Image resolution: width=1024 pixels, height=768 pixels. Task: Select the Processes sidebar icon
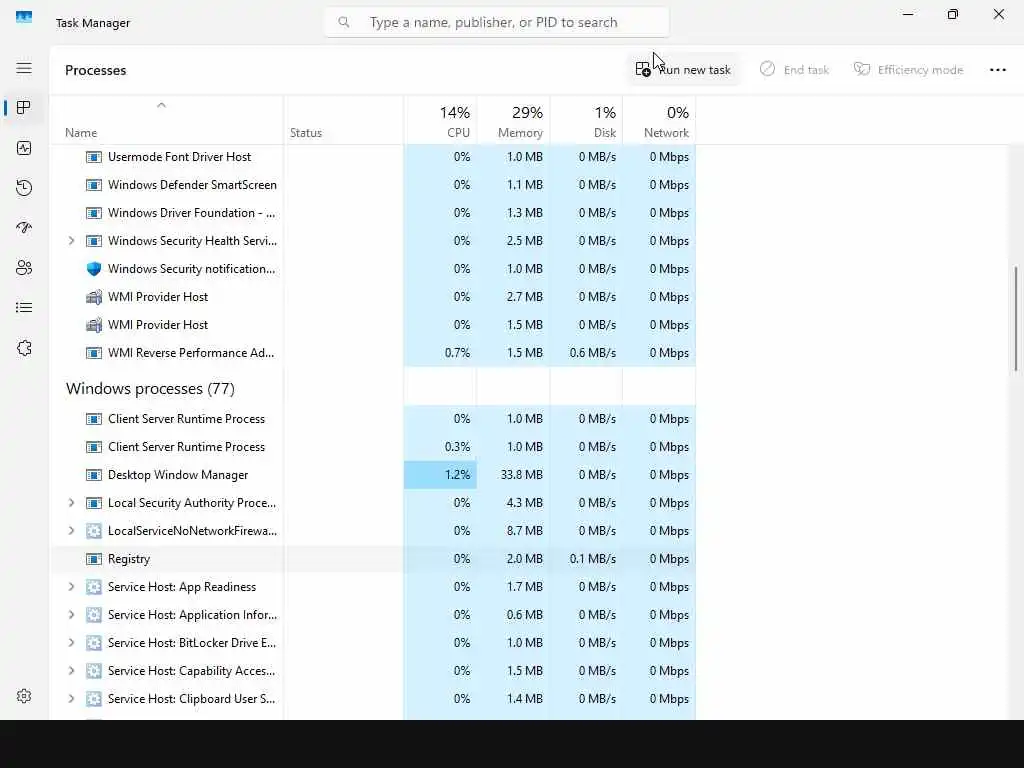(x=24, y=108)
